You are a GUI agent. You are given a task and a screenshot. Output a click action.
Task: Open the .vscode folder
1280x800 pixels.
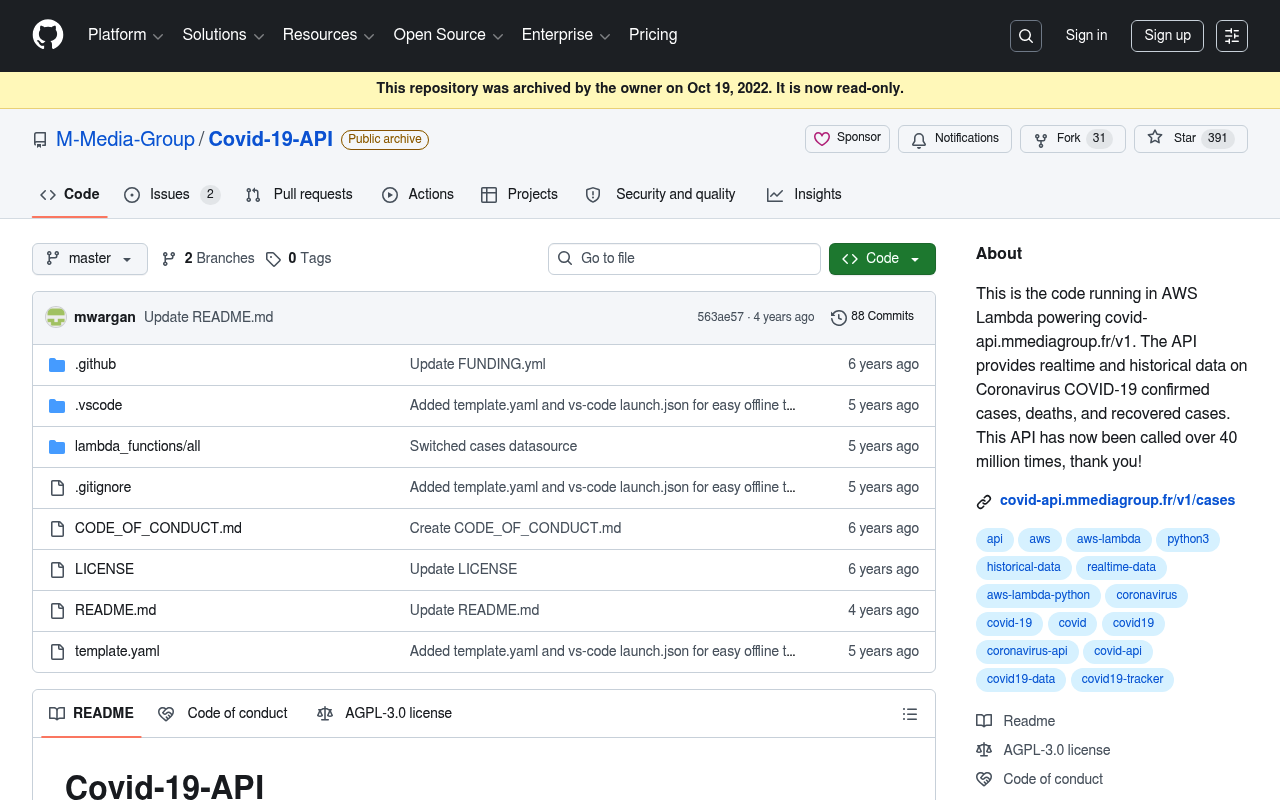point(98,405)
